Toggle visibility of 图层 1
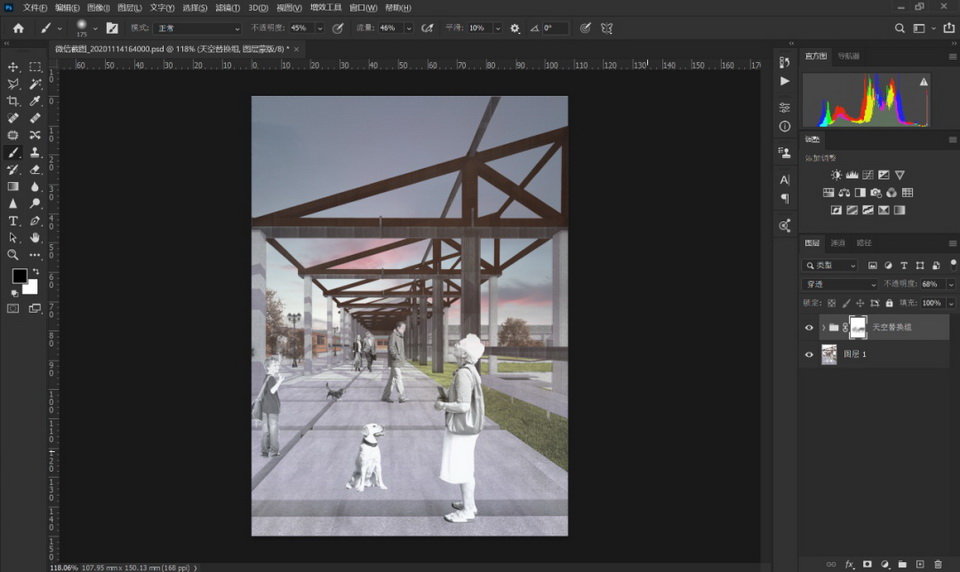The image size is (960, 572). coord(809,354)
